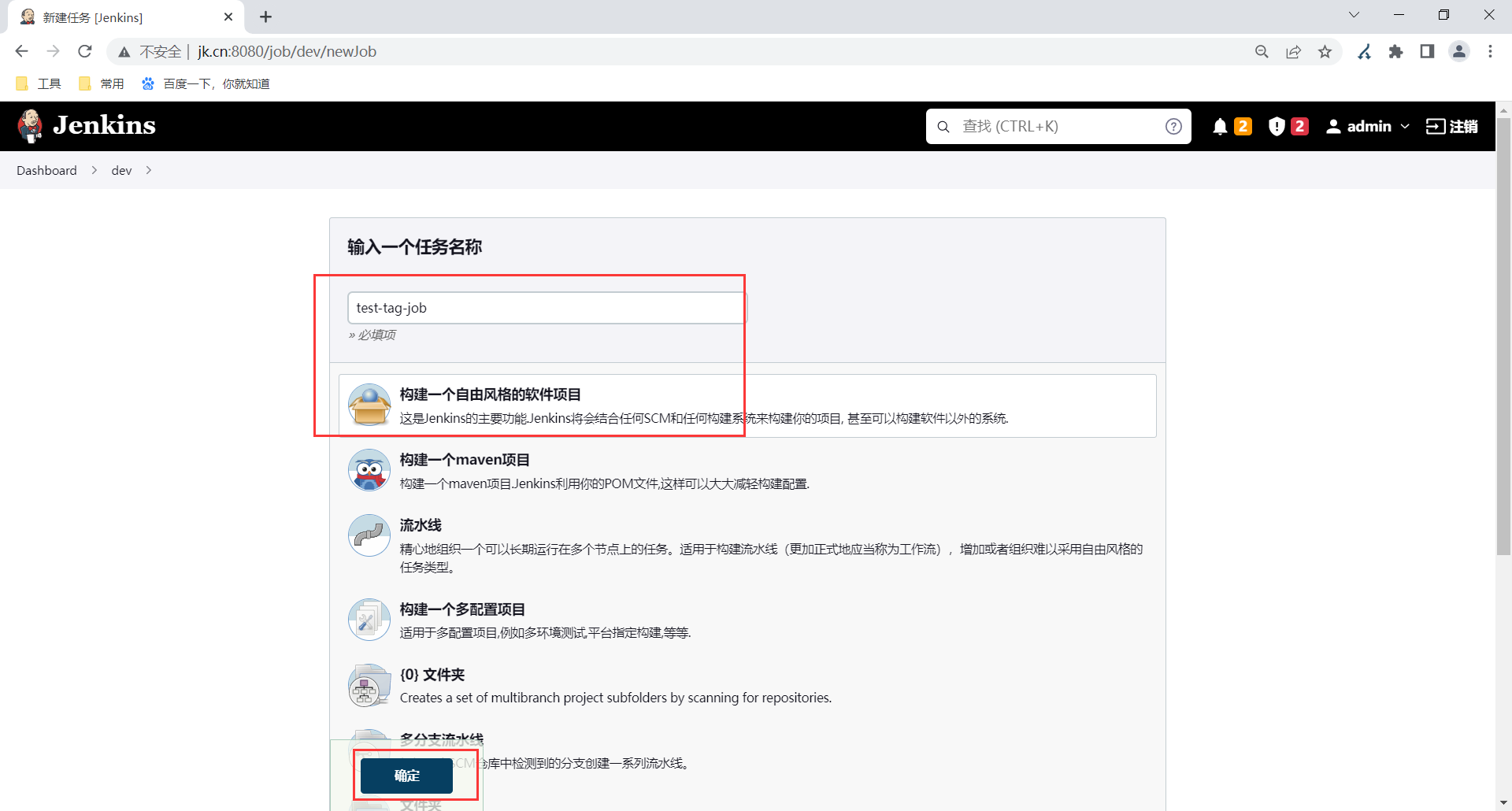The image size is (1512, 811).
Task: Click the admin user link
Action: (x=1359, y=126)
